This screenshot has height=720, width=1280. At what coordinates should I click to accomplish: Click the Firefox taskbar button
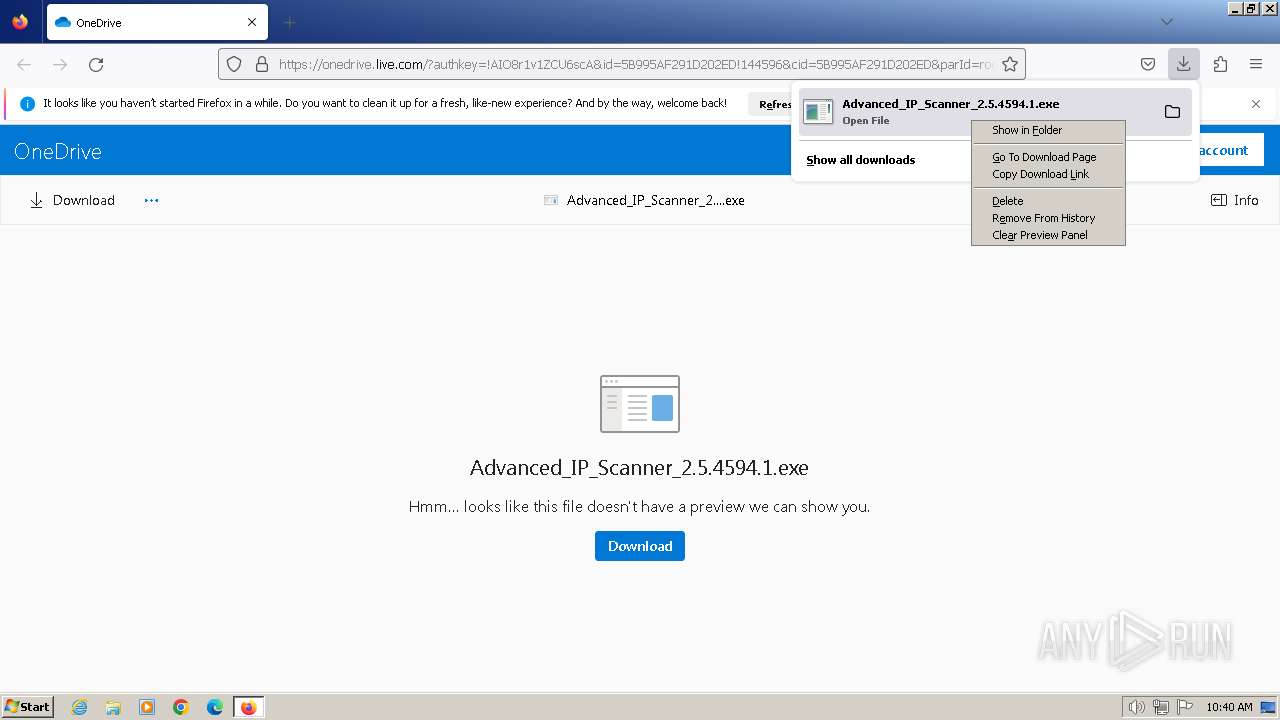pyautogui.click(x=248, y=707)
